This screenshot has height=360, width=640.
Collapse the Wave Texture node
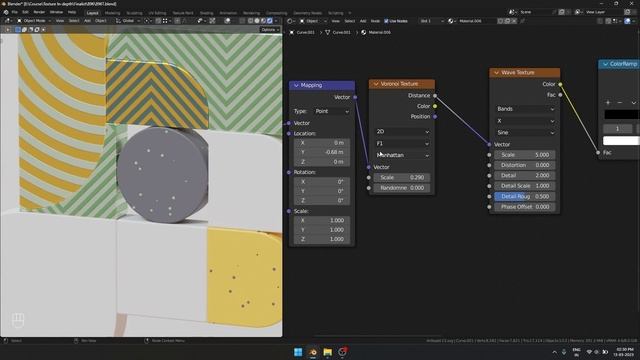pyautogui.click(x=496, y=73)
